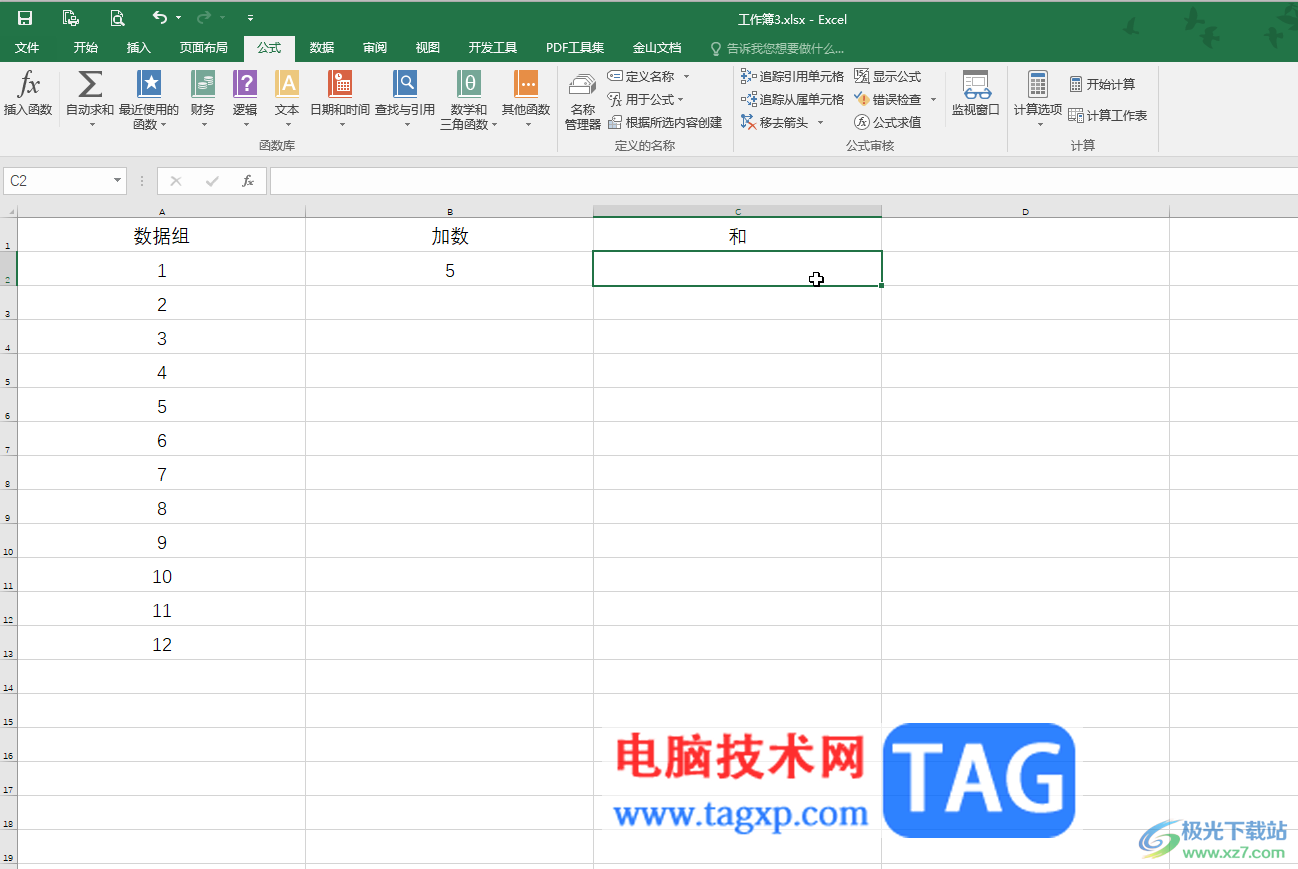Open Print Preview from quick access toolbar
Screen dimensions: 1298x869
coord(117,18)
